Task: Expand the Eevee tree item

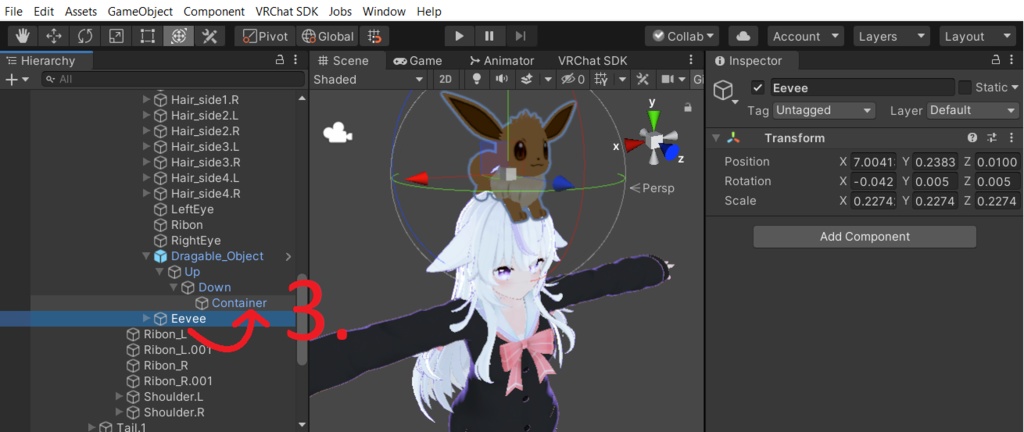Action: 146,318
